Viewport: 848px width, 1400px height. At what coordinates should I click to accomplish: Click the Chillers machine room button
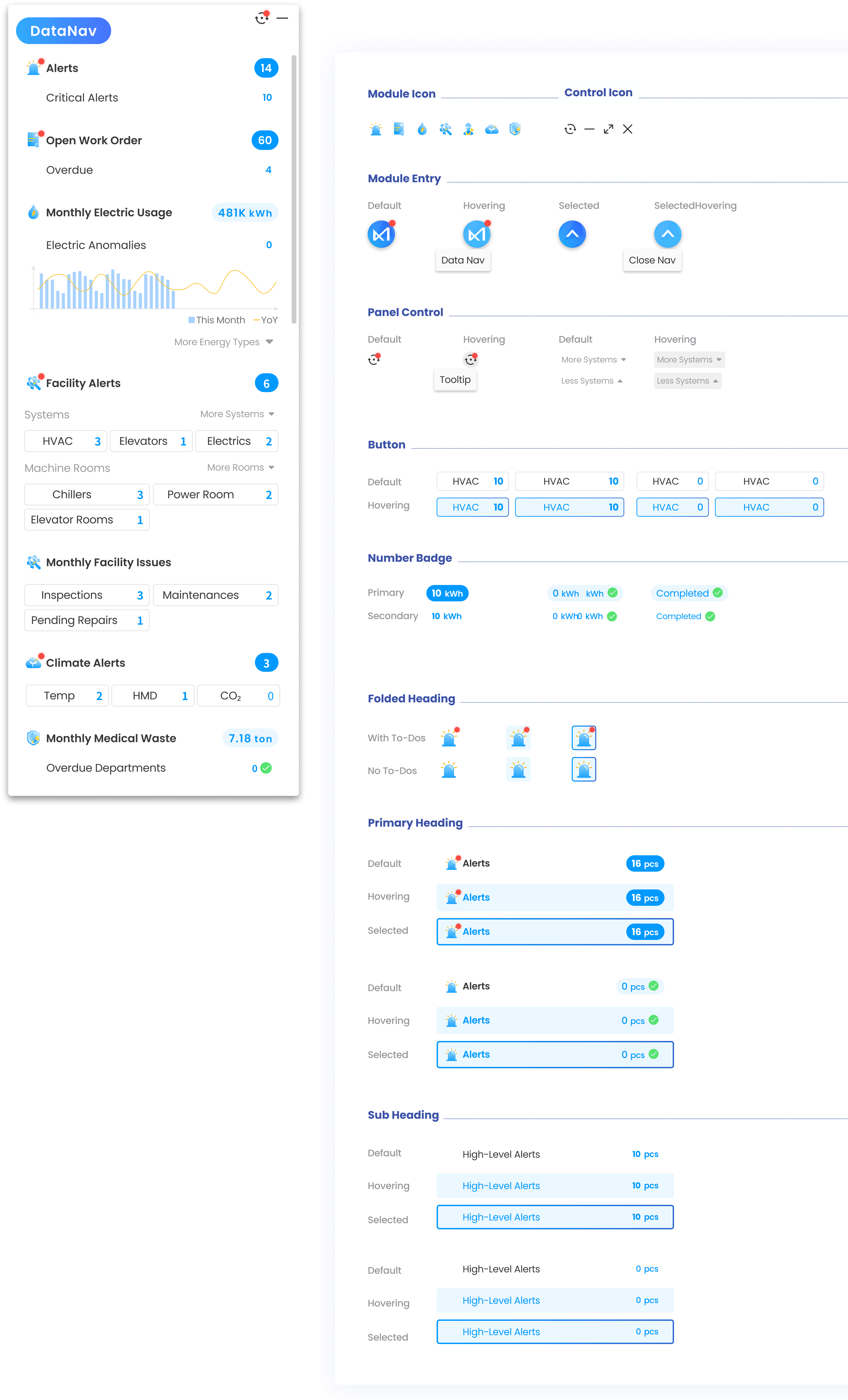[x=87, y=494]
